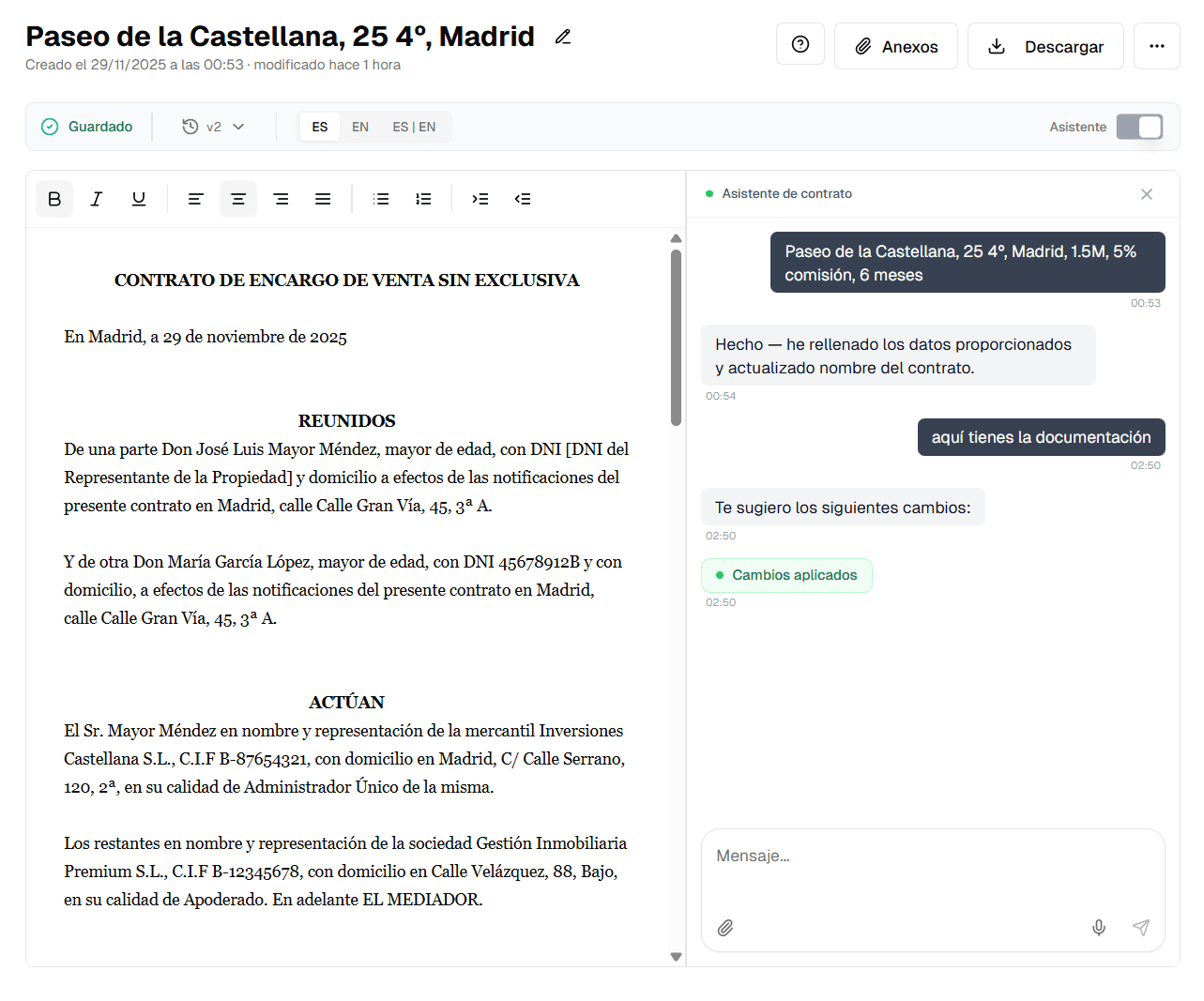Screen dimensions: 1204x1001
Task: Open the help panel
Action: tap(800, 45)
